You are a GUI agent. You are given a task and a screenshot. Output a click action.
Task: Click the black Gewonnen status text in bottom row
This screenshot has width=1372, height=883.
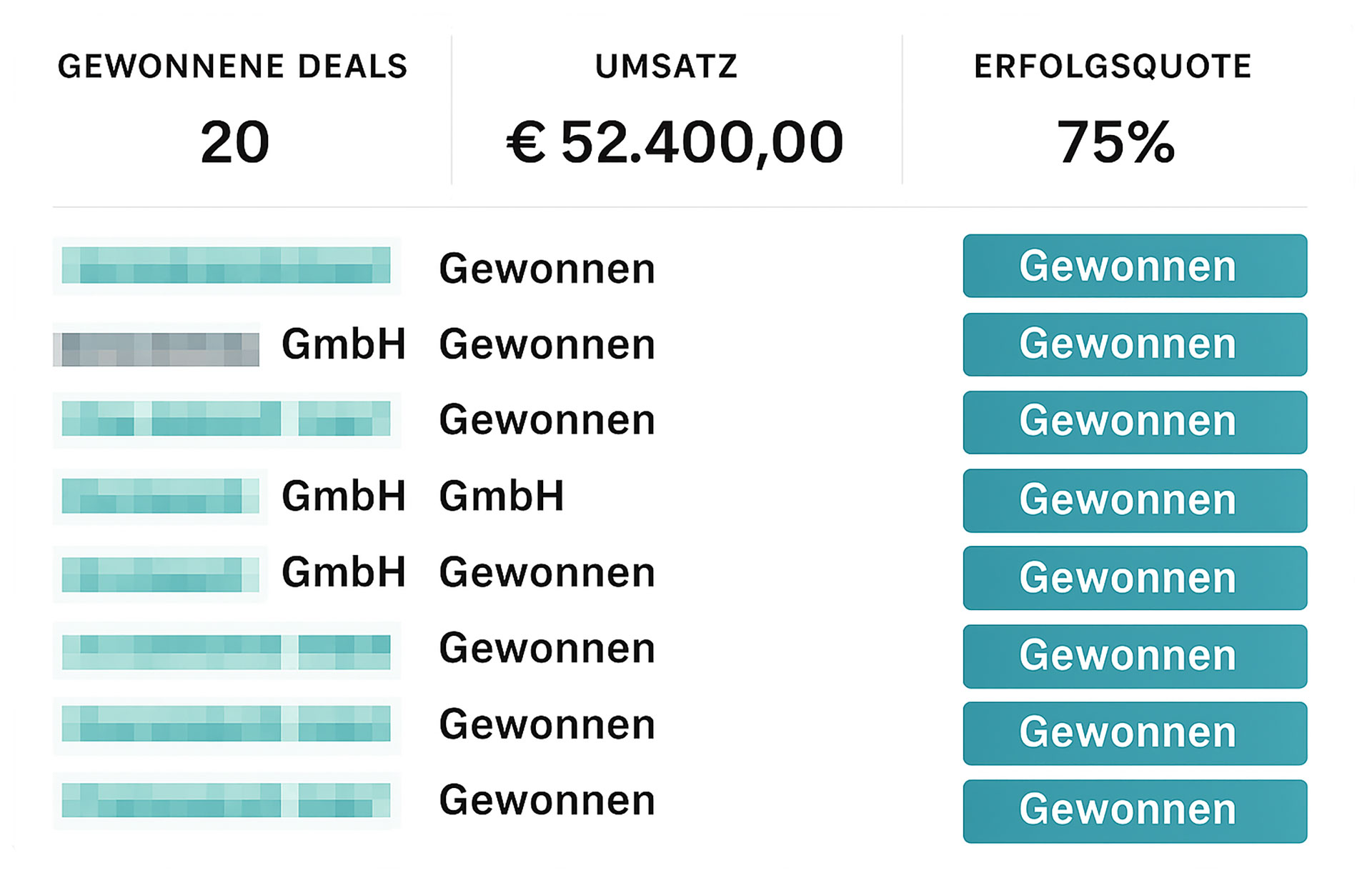(547, 800)
